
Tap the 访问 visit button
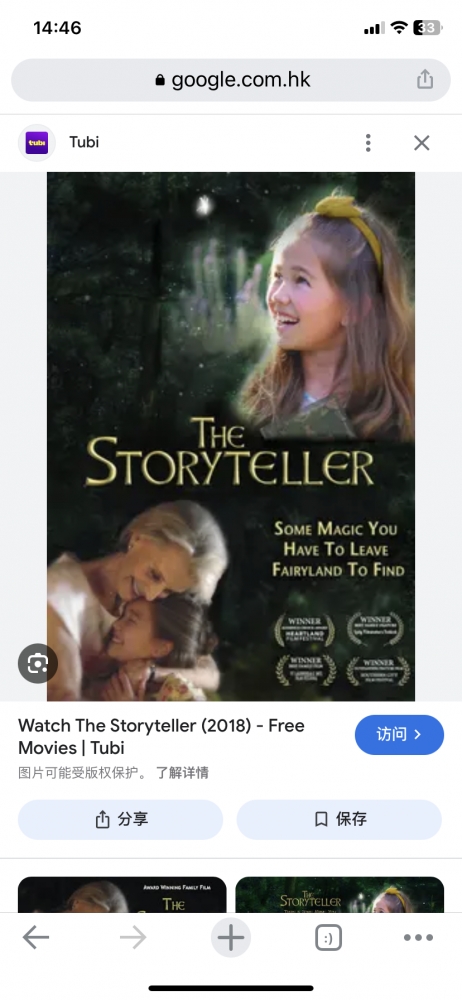click(x=399, y=735)
